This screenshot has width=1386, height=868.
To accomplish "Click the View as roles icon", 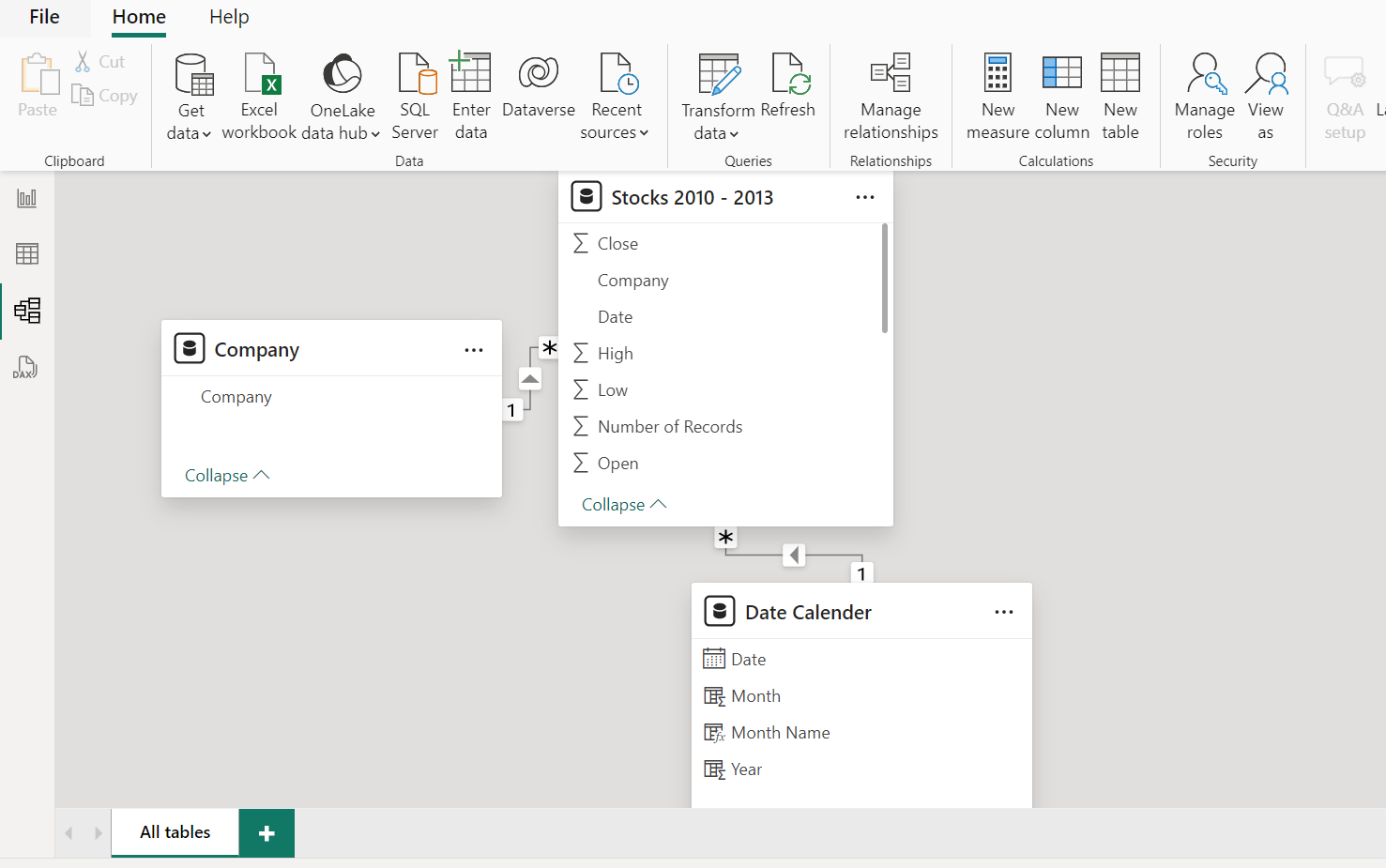I will [x=1266, y=73].
